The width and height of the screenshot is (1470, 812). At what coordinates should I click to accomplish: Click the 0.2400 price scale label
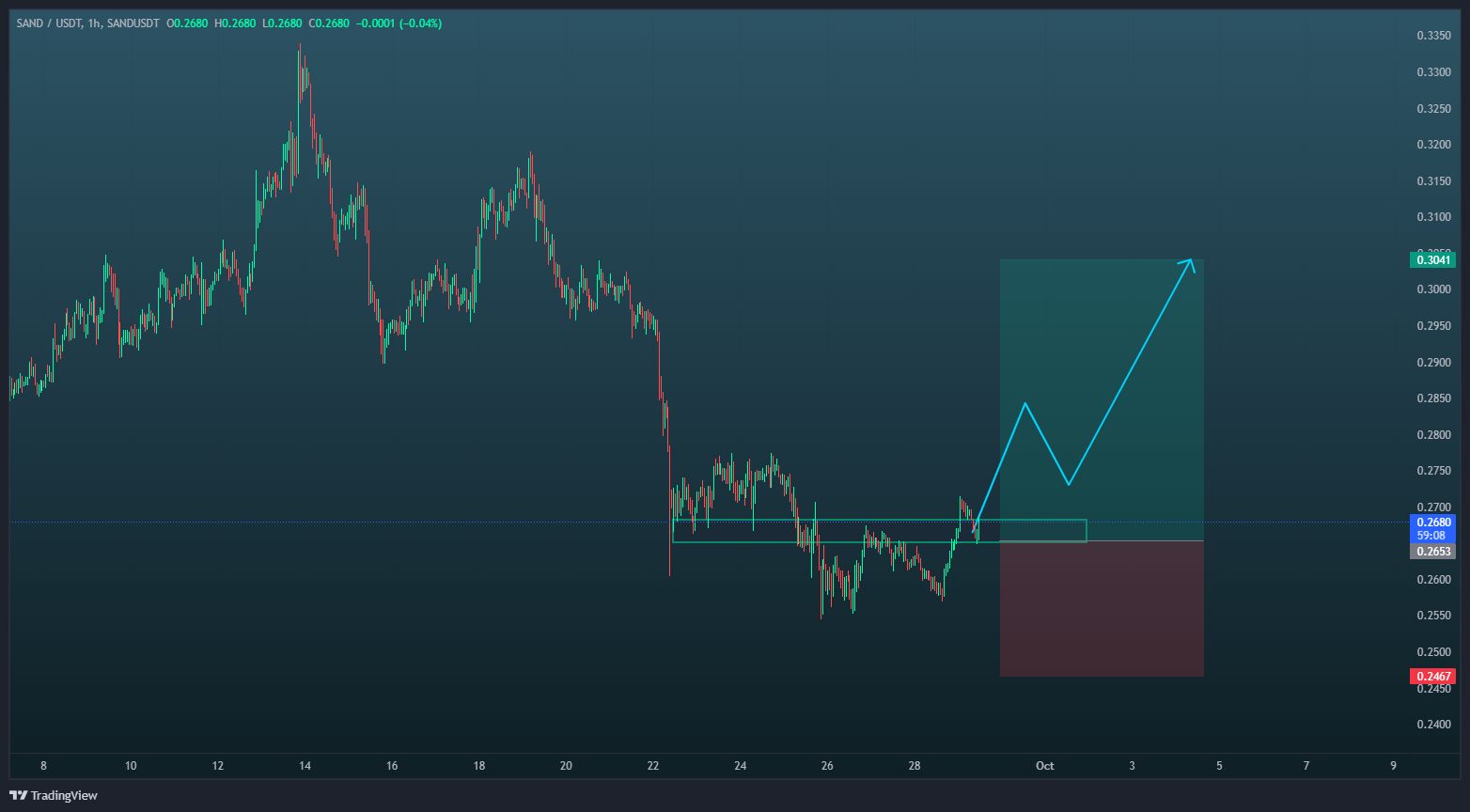[1432, 724]
